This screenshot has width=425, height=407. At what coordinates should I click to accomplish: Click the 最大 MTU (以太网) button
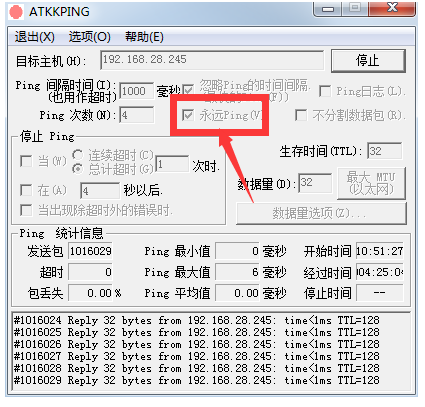coord(371,183)
